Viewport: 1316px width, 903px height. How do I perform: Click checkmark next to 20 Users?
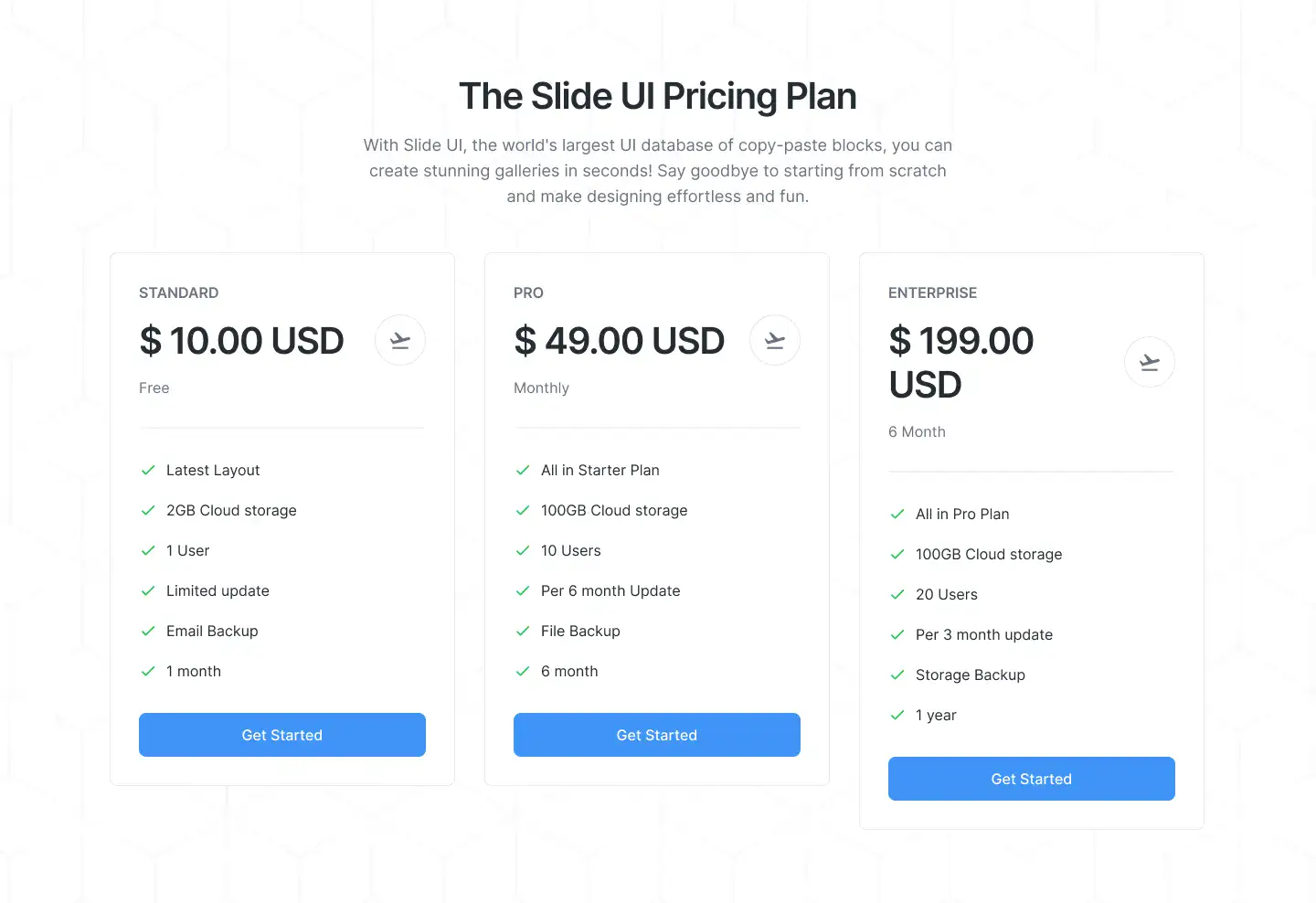(897, 594)
